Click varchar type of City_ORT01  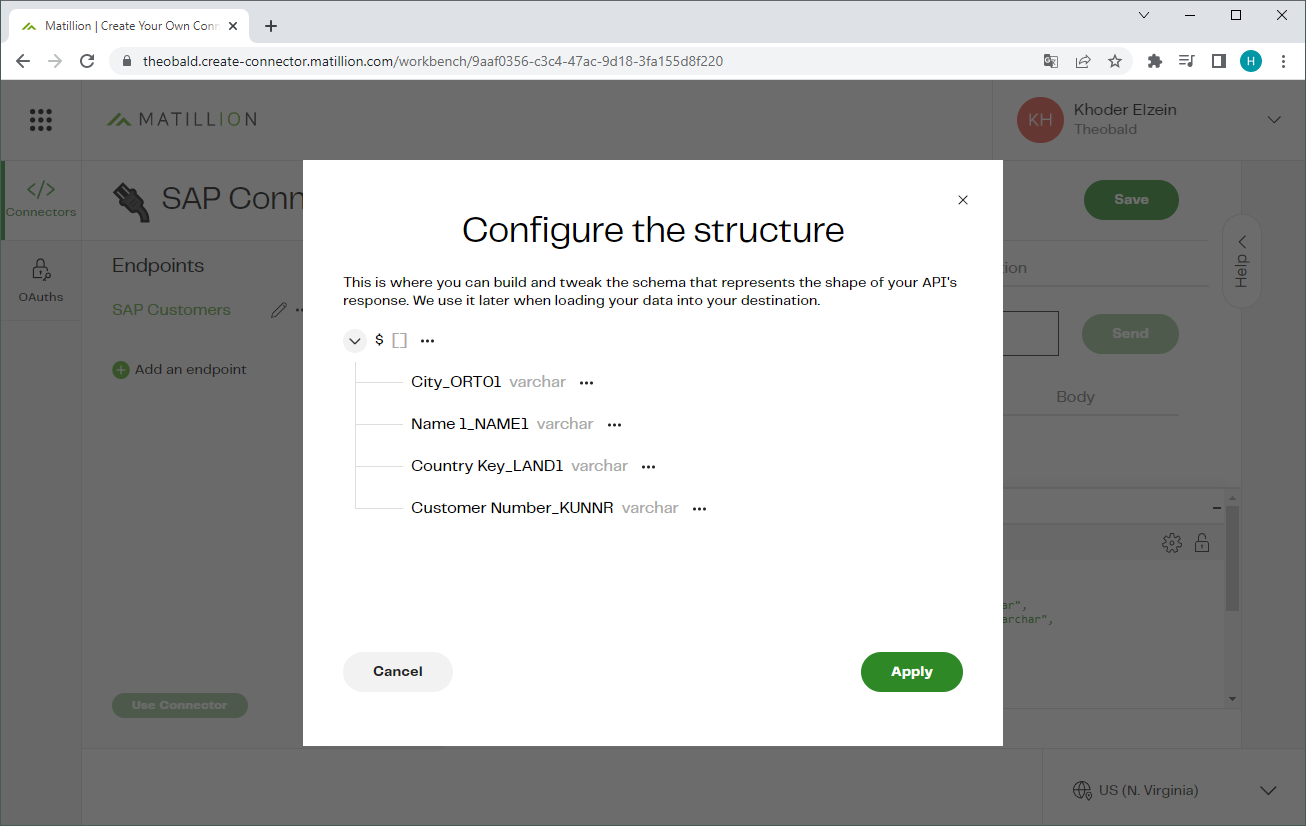click(x=538, y=382)
